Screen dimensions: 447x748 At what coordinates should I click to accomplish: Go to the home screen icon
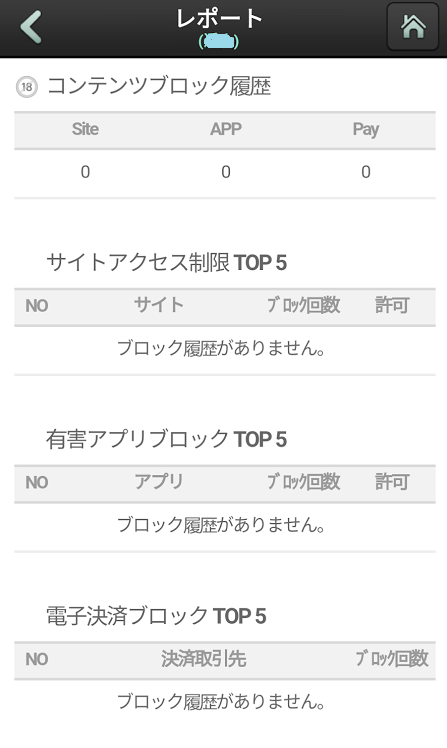pos(413,26)
